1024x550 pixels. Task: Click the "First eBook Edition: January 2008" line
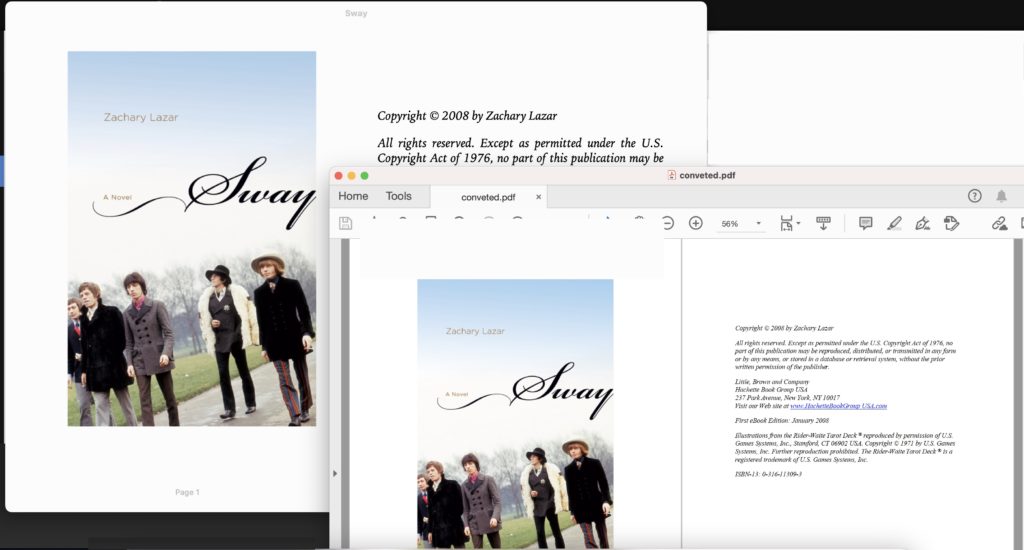click(x=782, y=421)
